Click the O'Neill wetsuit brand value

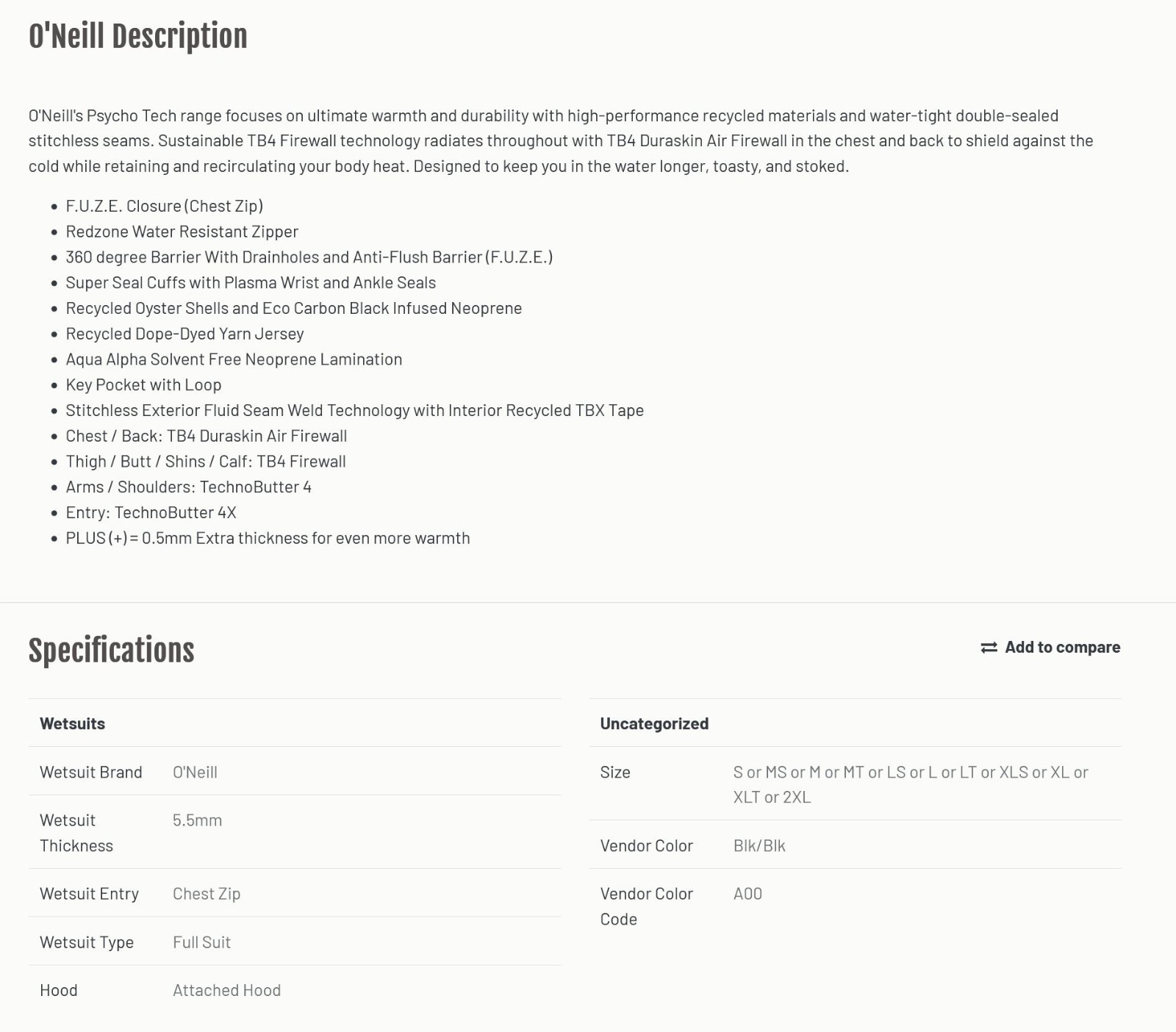click(x=195, y=772)
